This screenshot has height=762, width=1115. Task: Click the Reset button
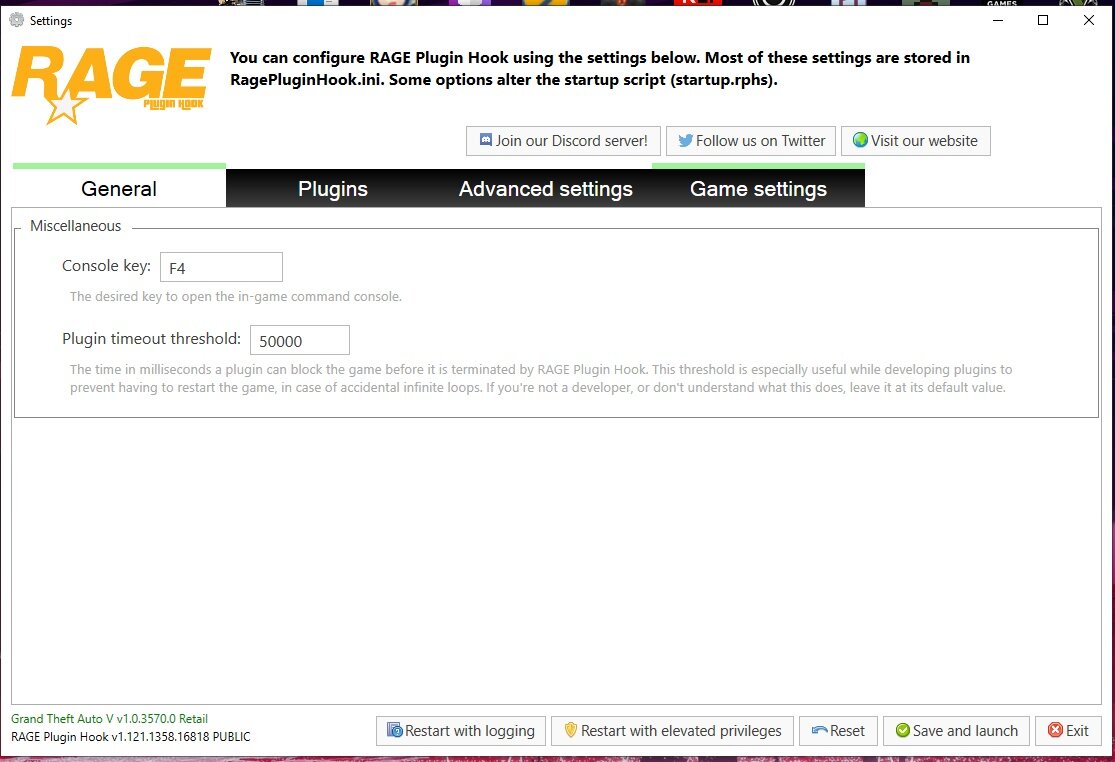click(838, 731)
